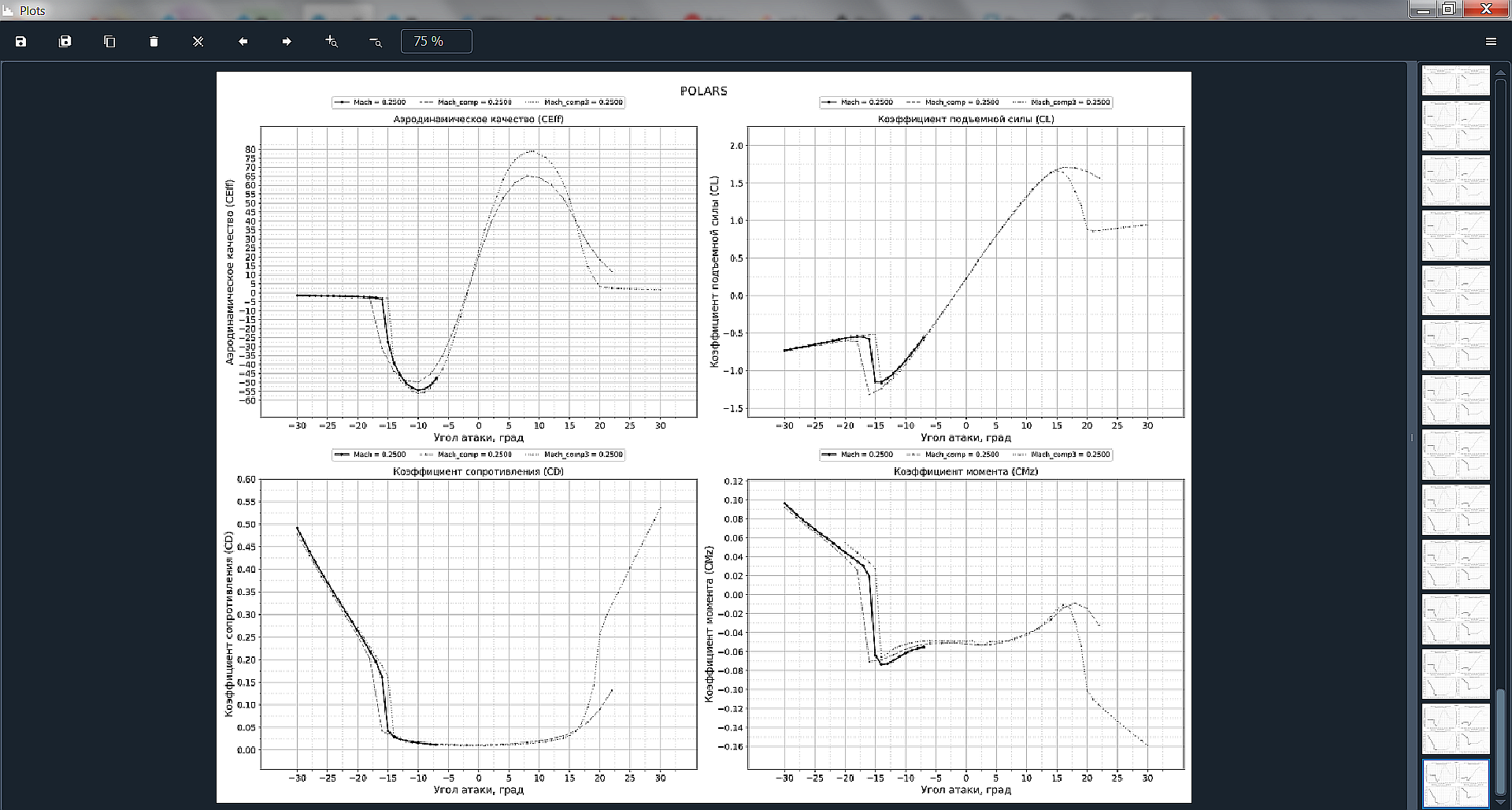This screenshot has width=1512, height=810.
Task: Go to the previous plot
Action: point(243,42)
